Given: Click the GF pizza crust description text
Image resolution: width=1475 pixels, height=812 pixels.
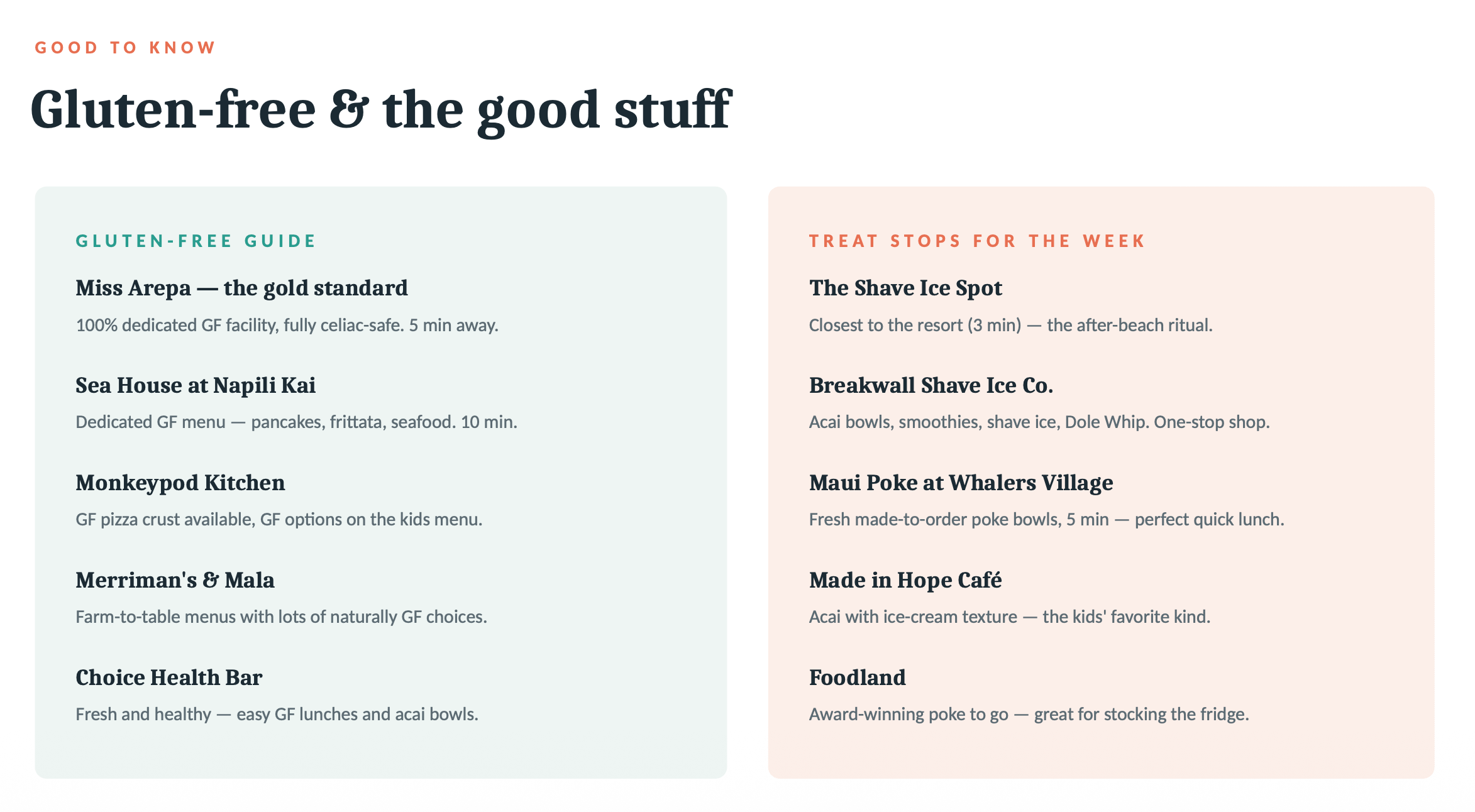Looking at the screenshot, I should coord(279,519).
